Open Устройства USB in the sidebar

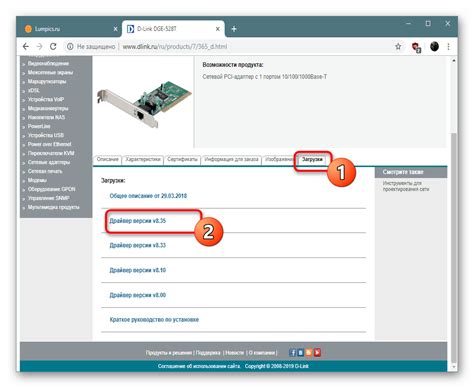46,135
